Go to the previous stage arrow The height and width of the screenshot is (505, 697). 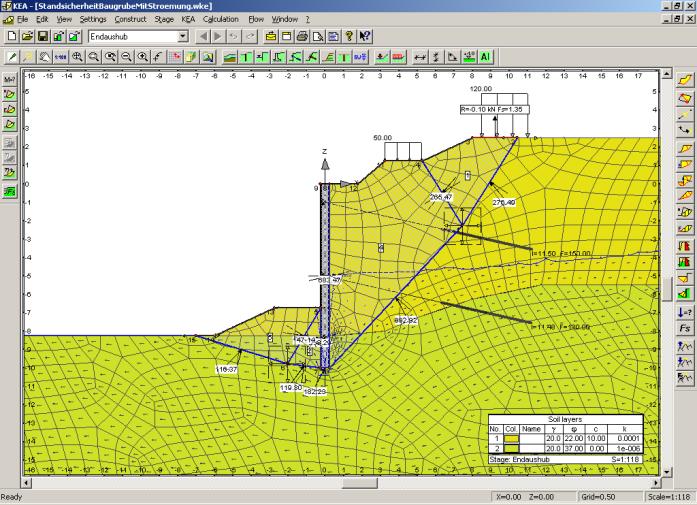(203, 36)
